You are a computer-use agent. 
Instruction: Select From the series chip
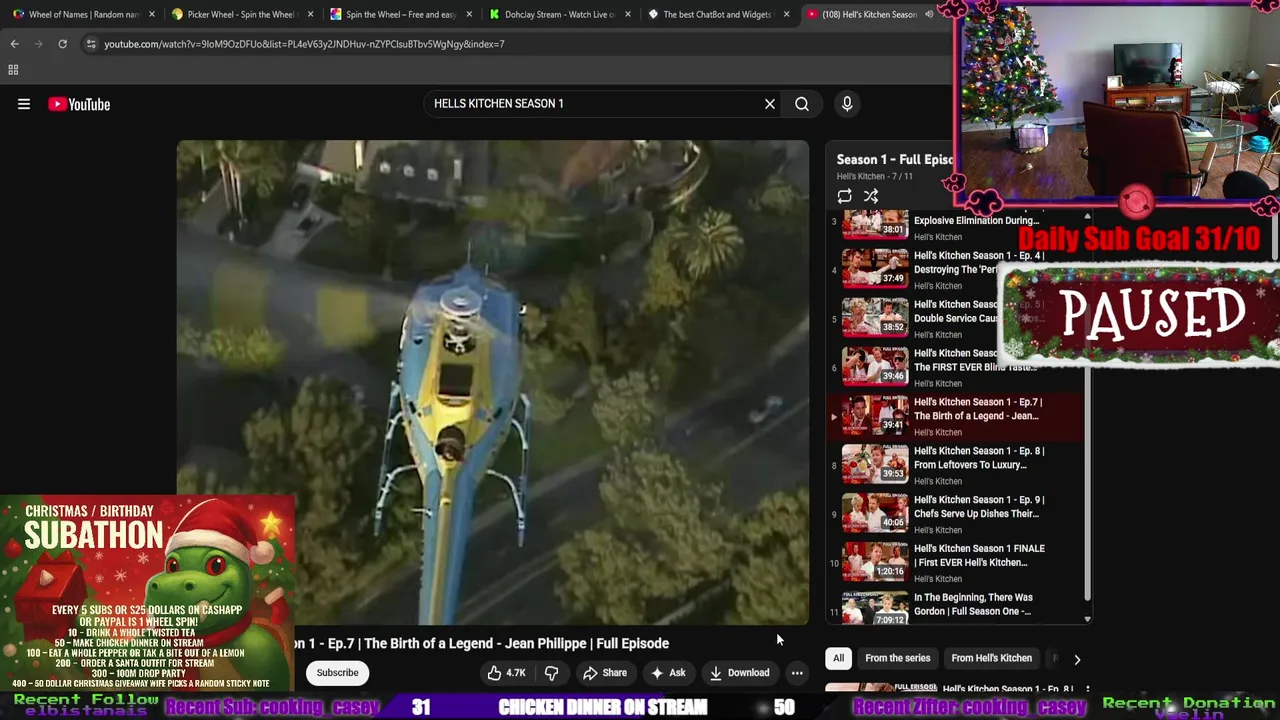[897, 658]
